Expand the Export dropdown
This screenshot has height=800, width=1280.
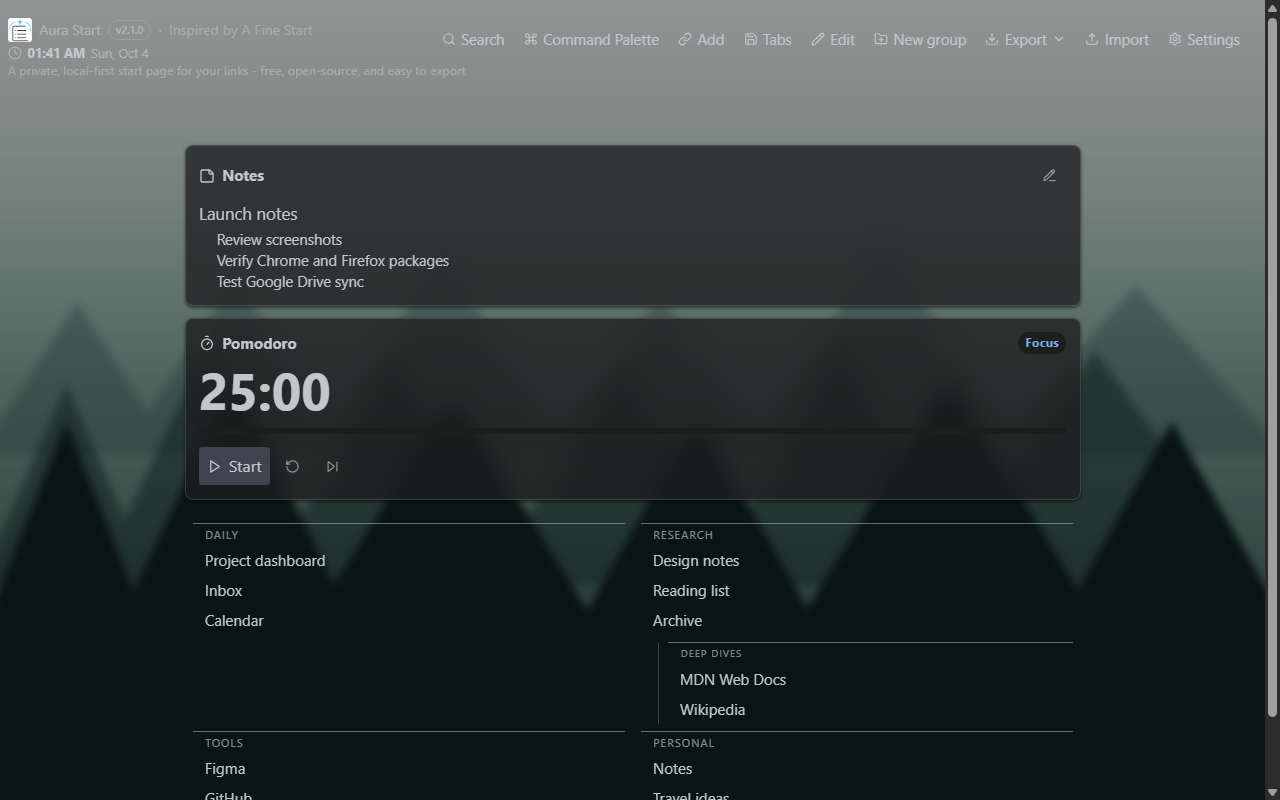1025,40
